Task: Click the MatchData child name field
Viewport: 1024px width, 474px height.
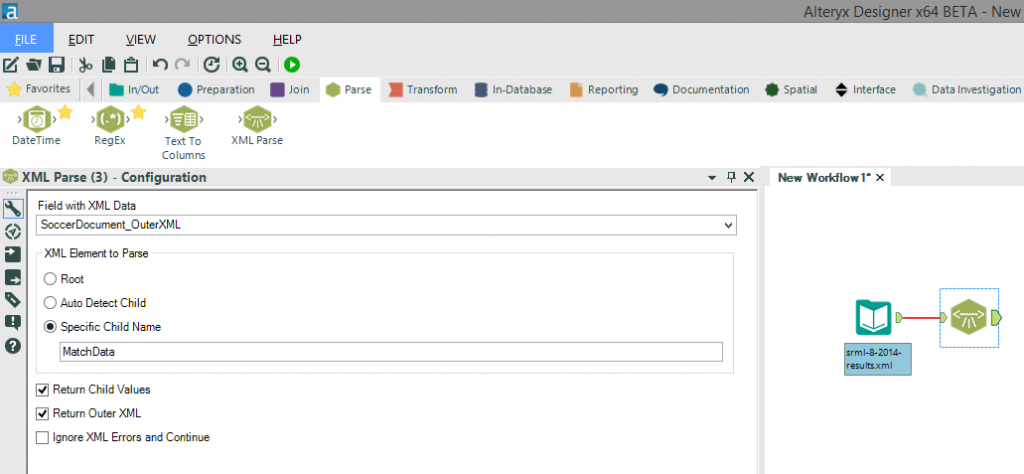Action: click(391, 352)
